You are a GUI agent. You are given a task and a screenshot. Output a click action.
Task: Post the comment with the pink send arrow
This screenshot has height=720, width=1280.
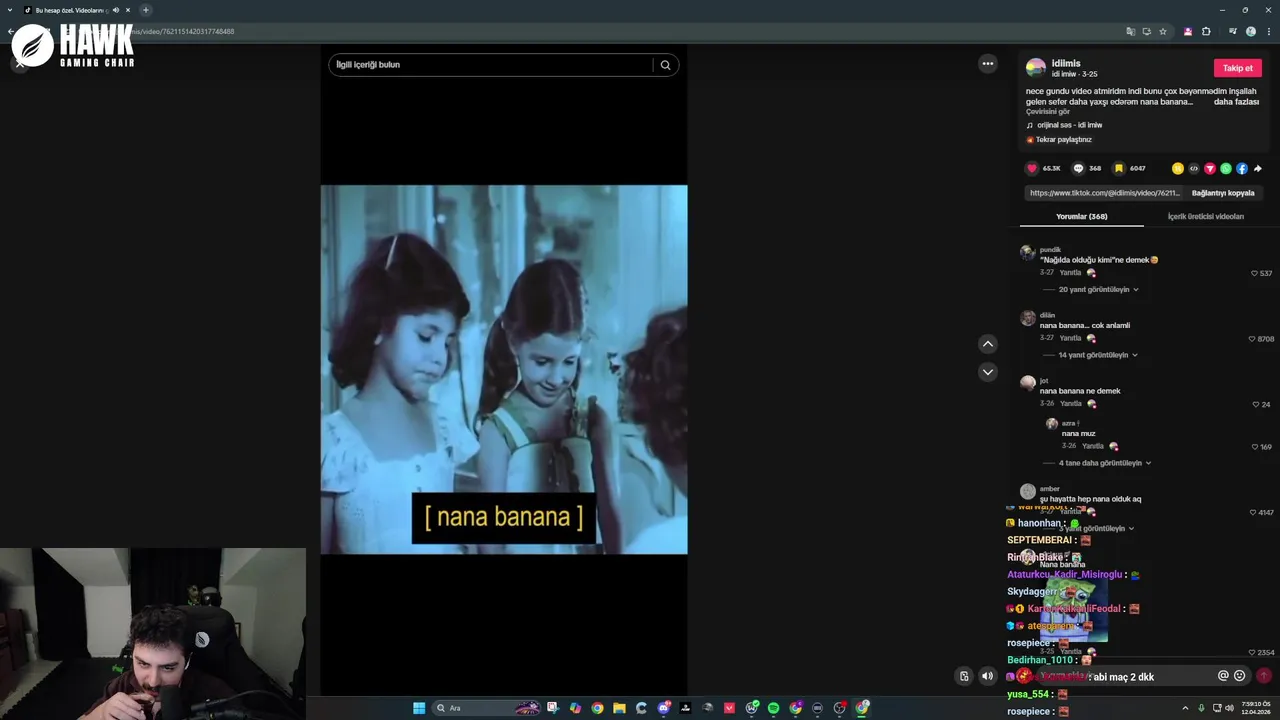[x=1264, y=676]
